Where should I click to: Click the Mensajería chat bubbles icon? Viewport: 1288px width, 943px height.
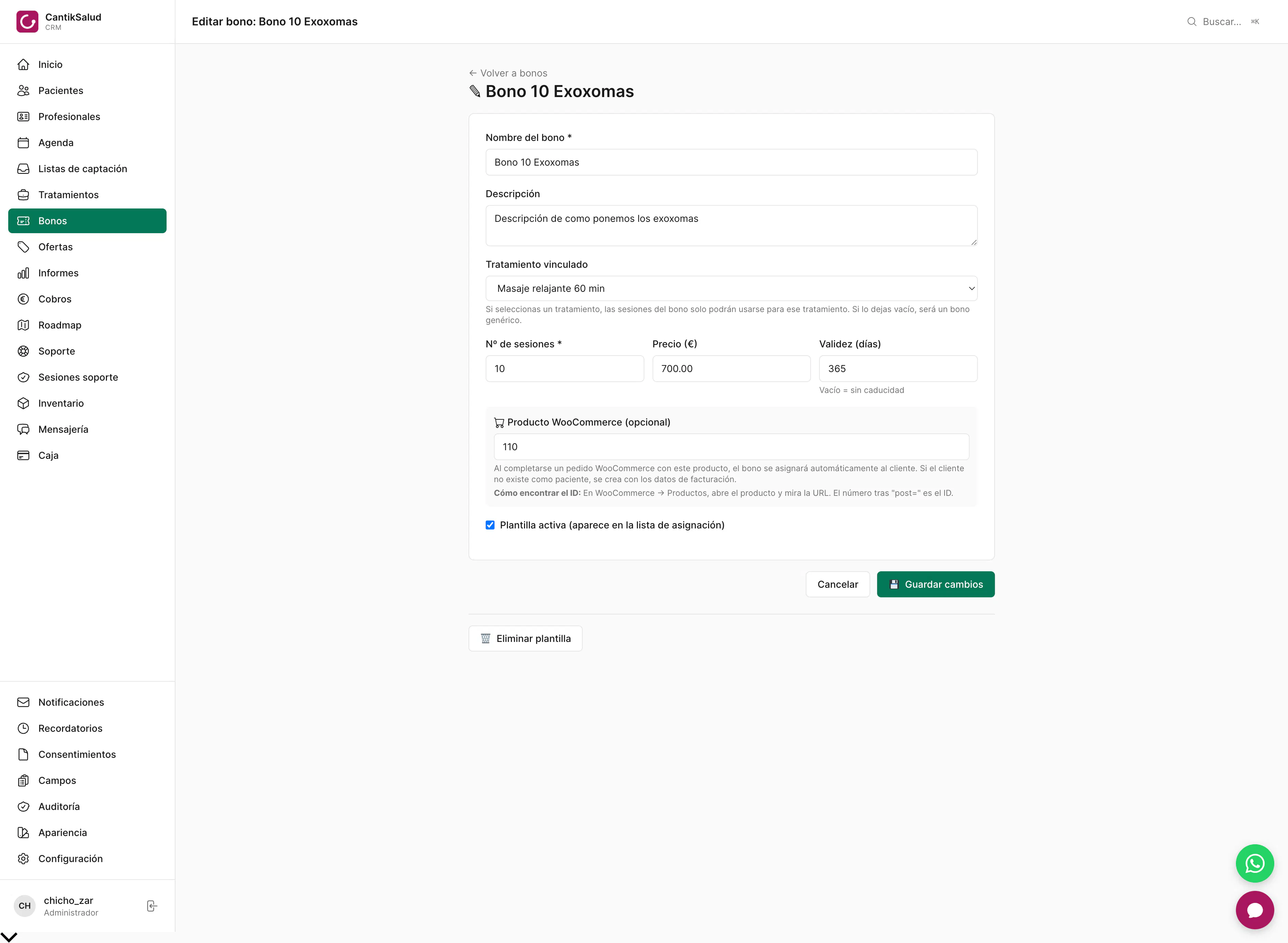click(x=23, y=429)
